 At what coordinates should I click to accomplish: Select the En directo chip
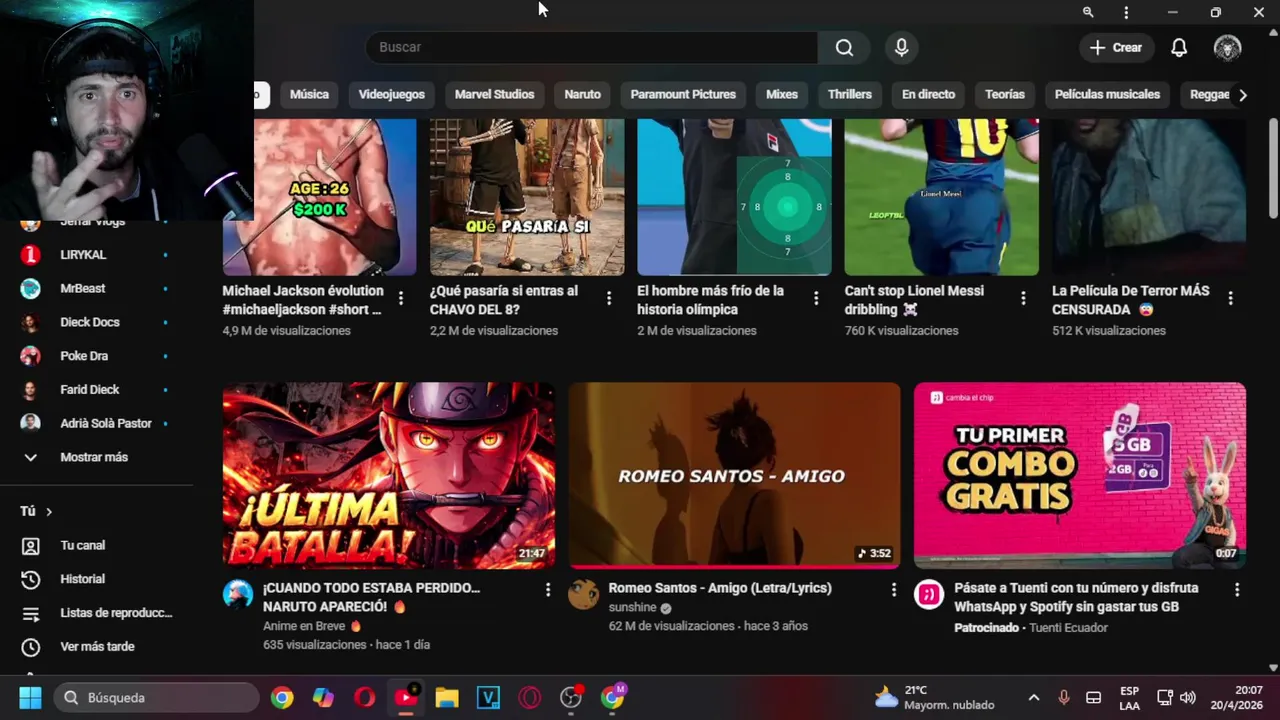[928, 94]
